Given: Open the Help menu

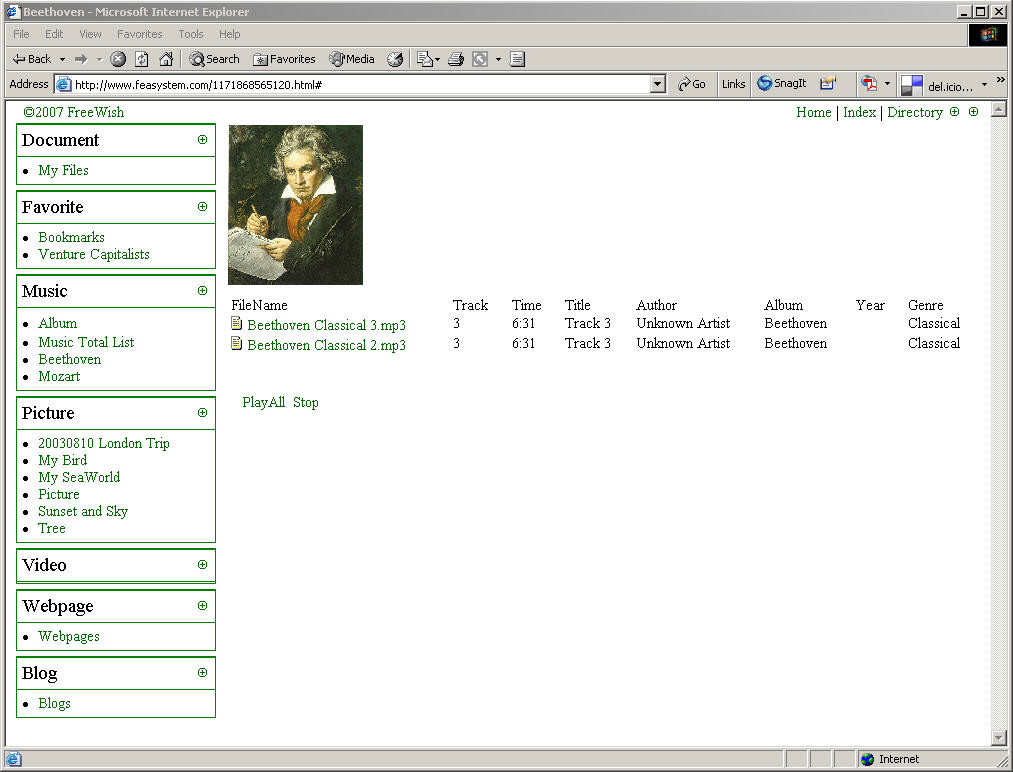Looking at the screenshot, I should 229,34.
